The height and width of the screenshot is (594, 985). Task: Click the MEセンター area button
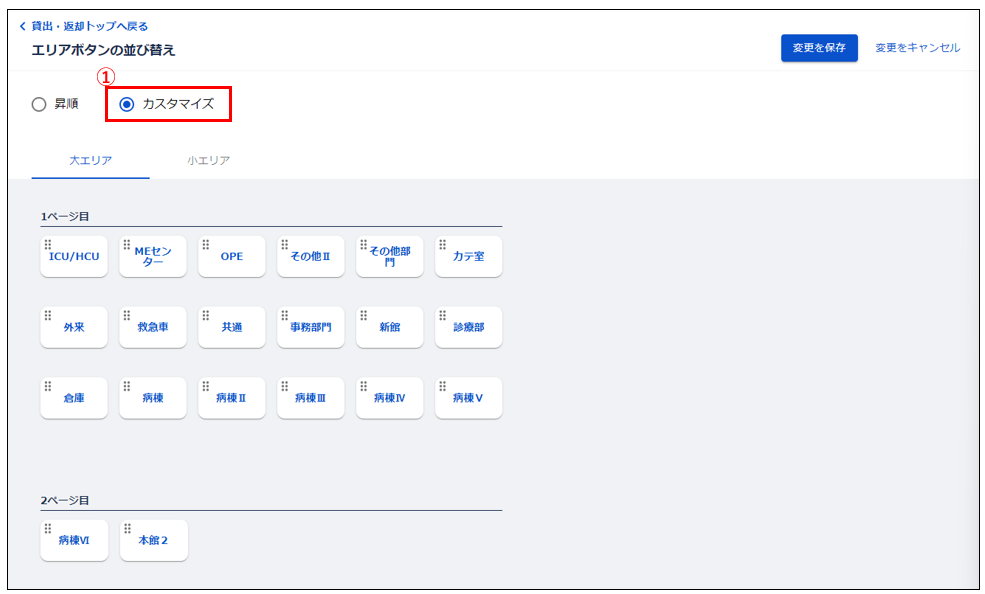pos(153,256)
